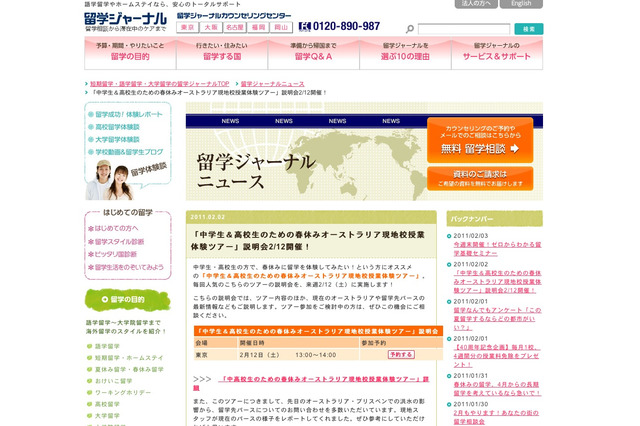The image size is (640, 426).
Task: Select the 岡山 counseling center button
Action: (x=281, y=27)
